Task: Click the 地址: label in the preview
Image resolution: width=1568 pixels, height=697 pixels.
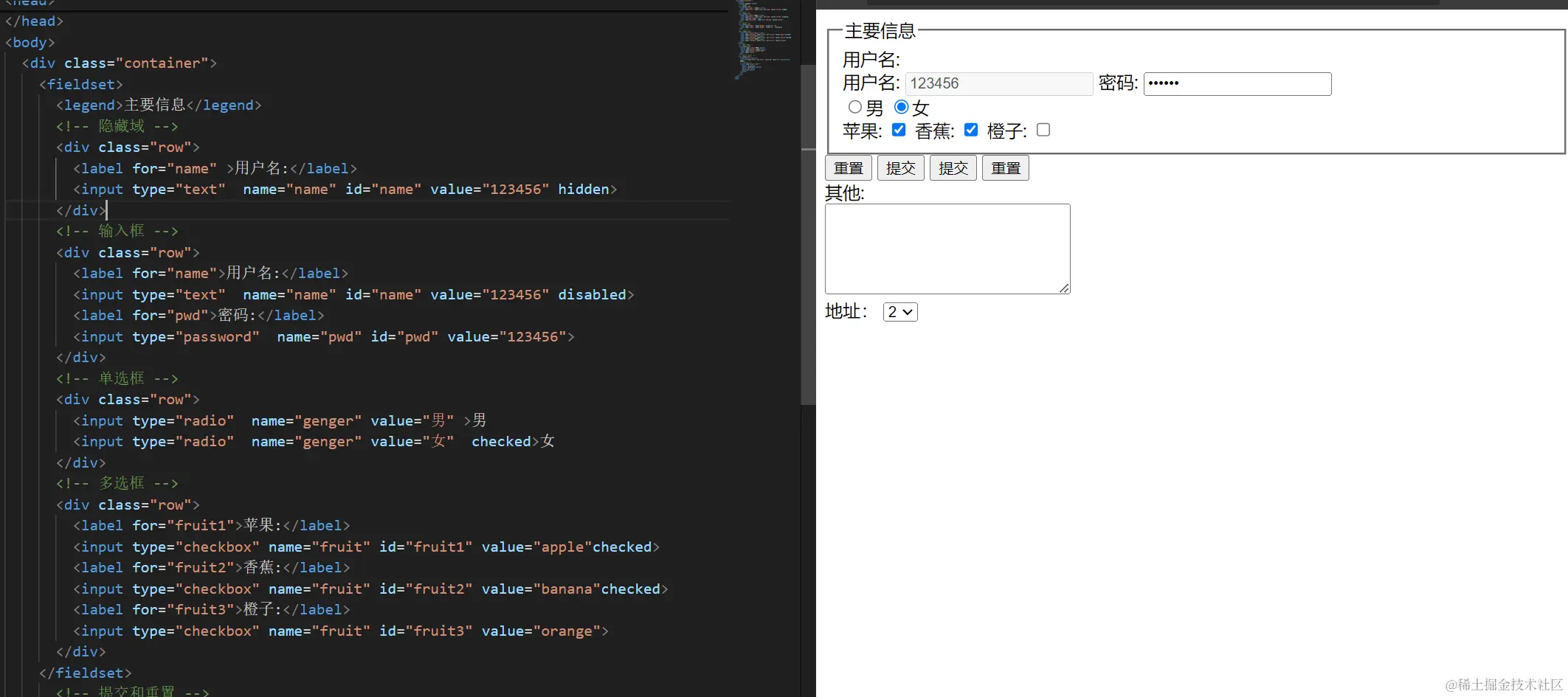Action: [846, 311]
